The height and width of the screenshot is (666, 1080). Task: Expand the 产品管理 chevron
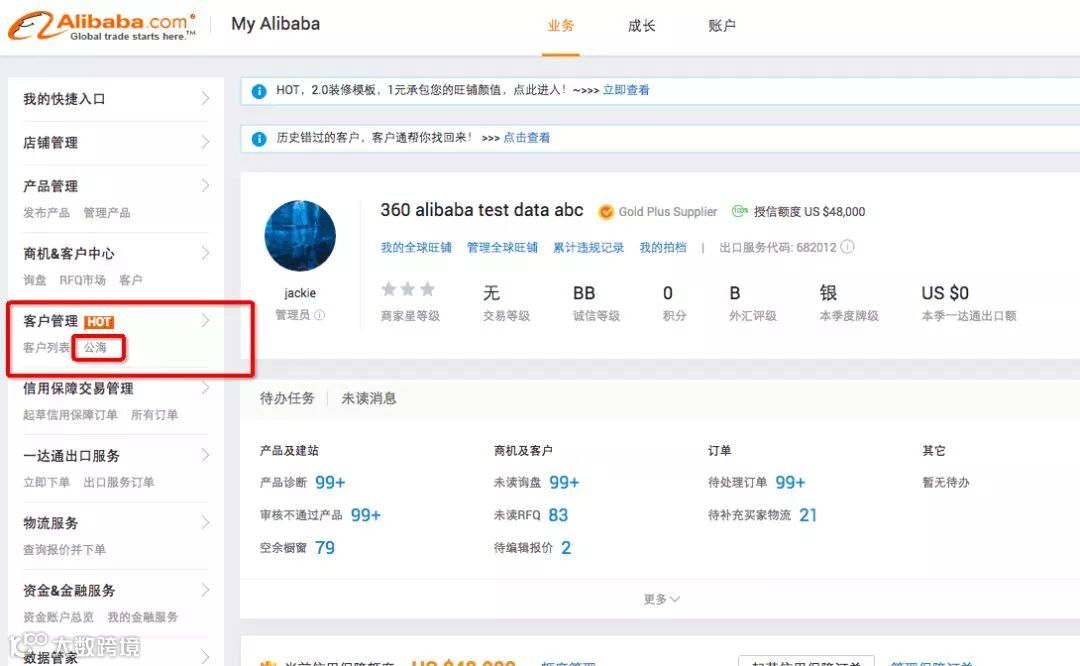[x=205, y=185]
